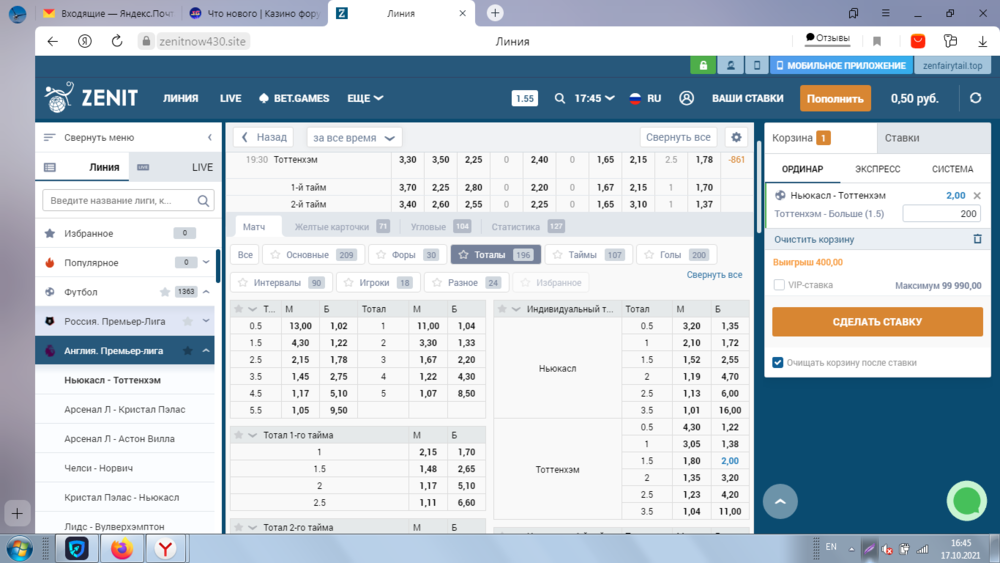Click odds 2,00 for Тоттенхэм over 1.5
Screen dimensions: 1000x563
(730, 461)
